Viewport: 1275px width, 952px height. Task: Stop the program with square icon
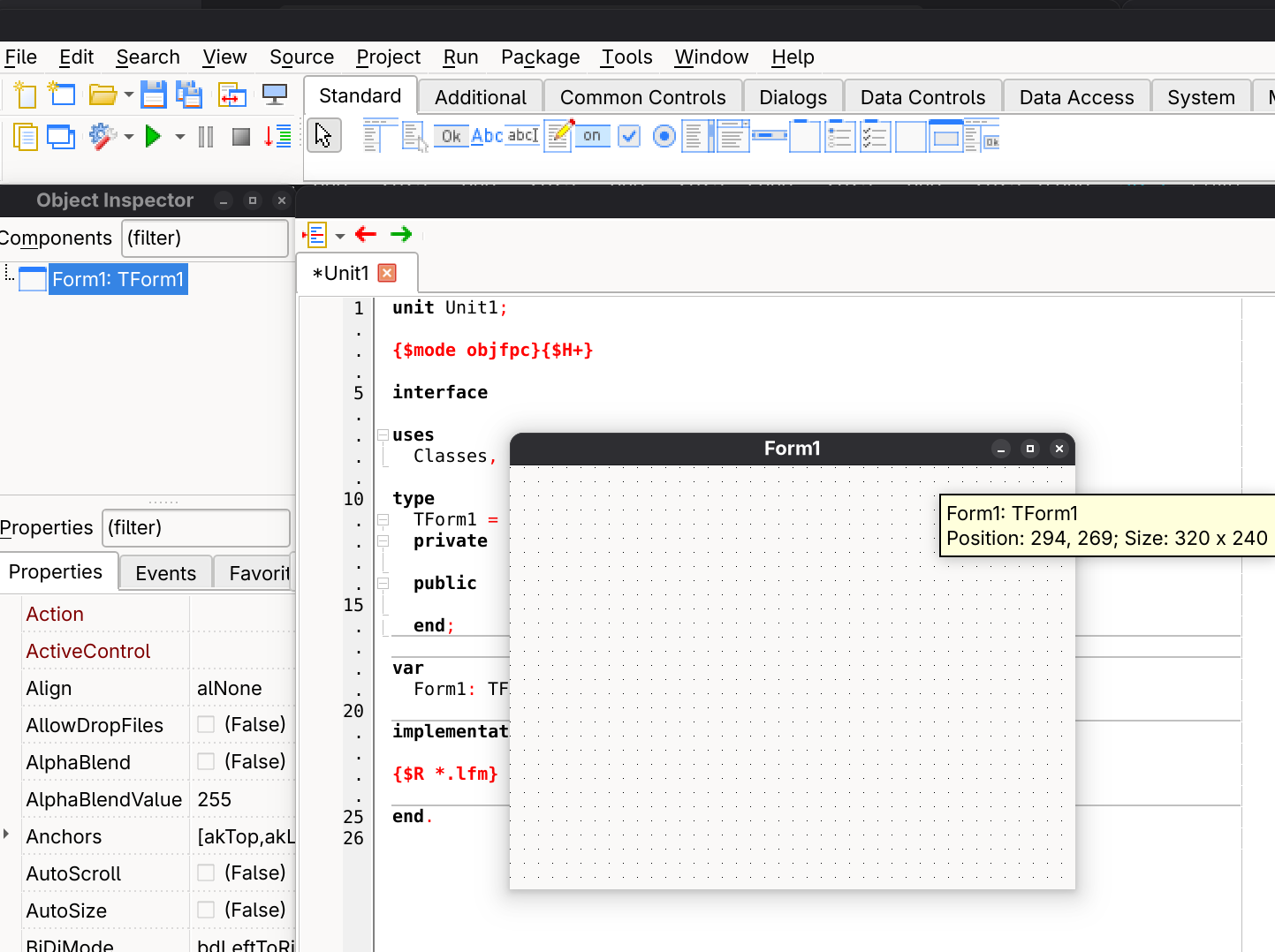click(x=240, y=137)
